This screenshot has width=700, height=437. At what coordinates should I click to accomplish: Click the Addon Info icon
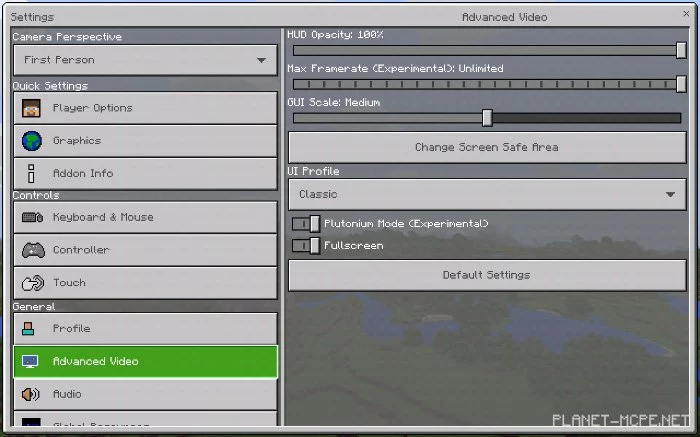[32, 173]
